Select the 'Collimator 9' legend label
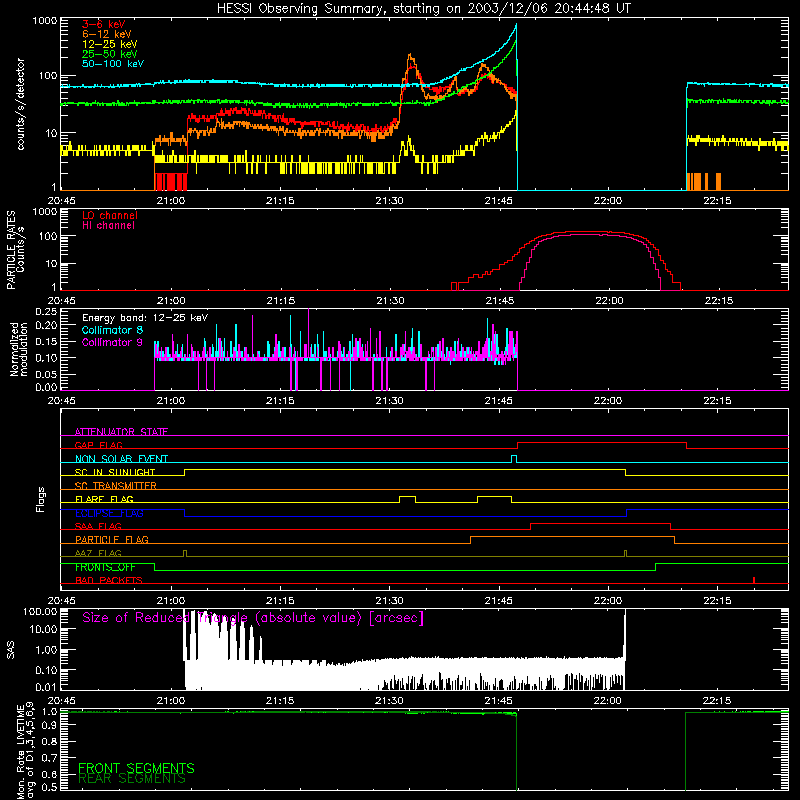 pos(112,342)
